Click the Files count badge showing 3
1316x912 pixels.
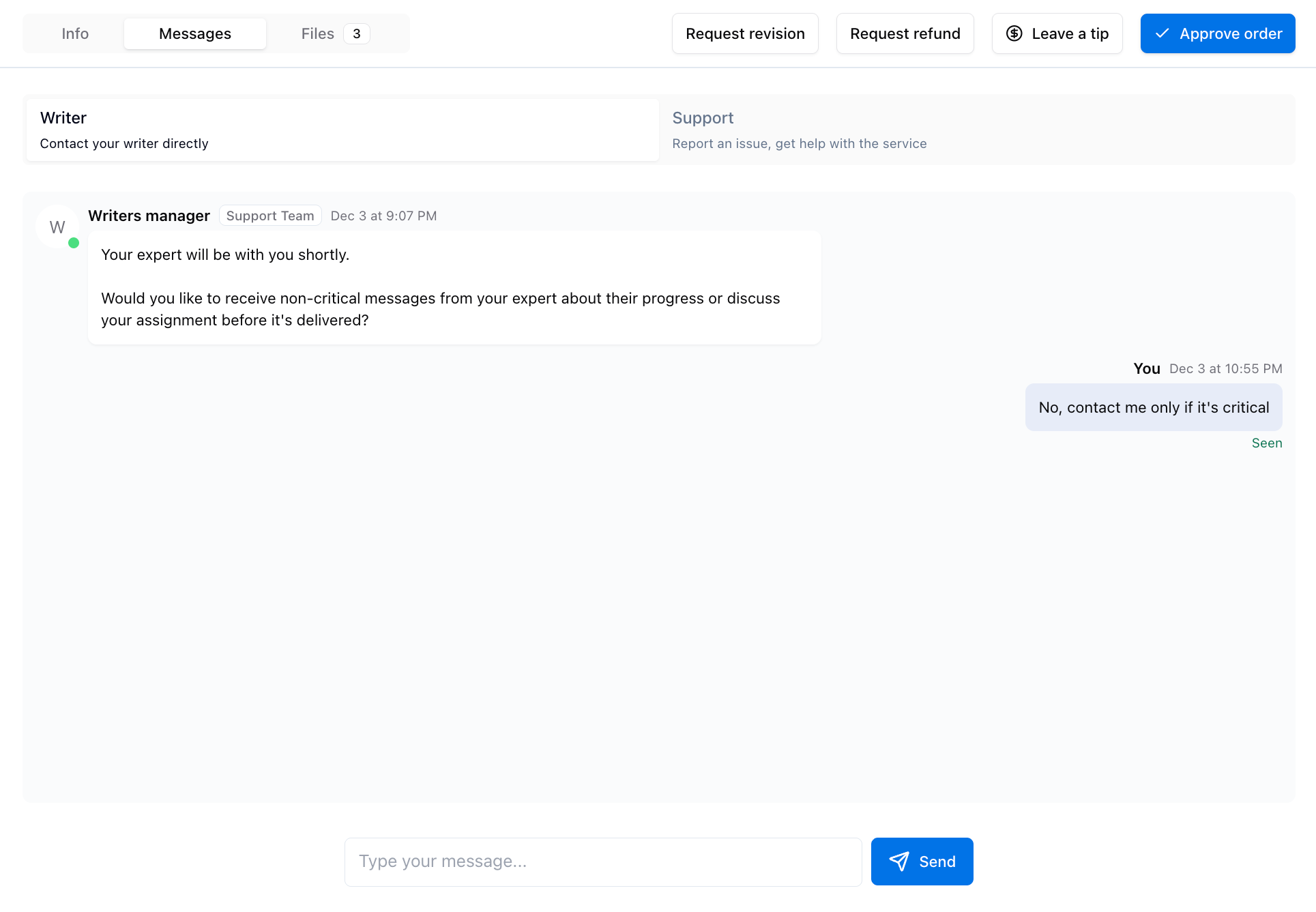pos(356,33)
